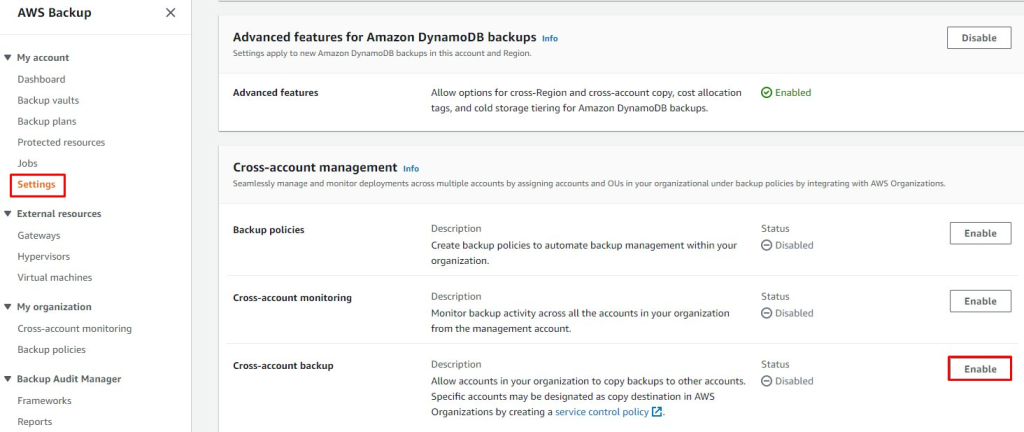
Task: Open Backup policies under My organization
Action: tap(52, 350)
